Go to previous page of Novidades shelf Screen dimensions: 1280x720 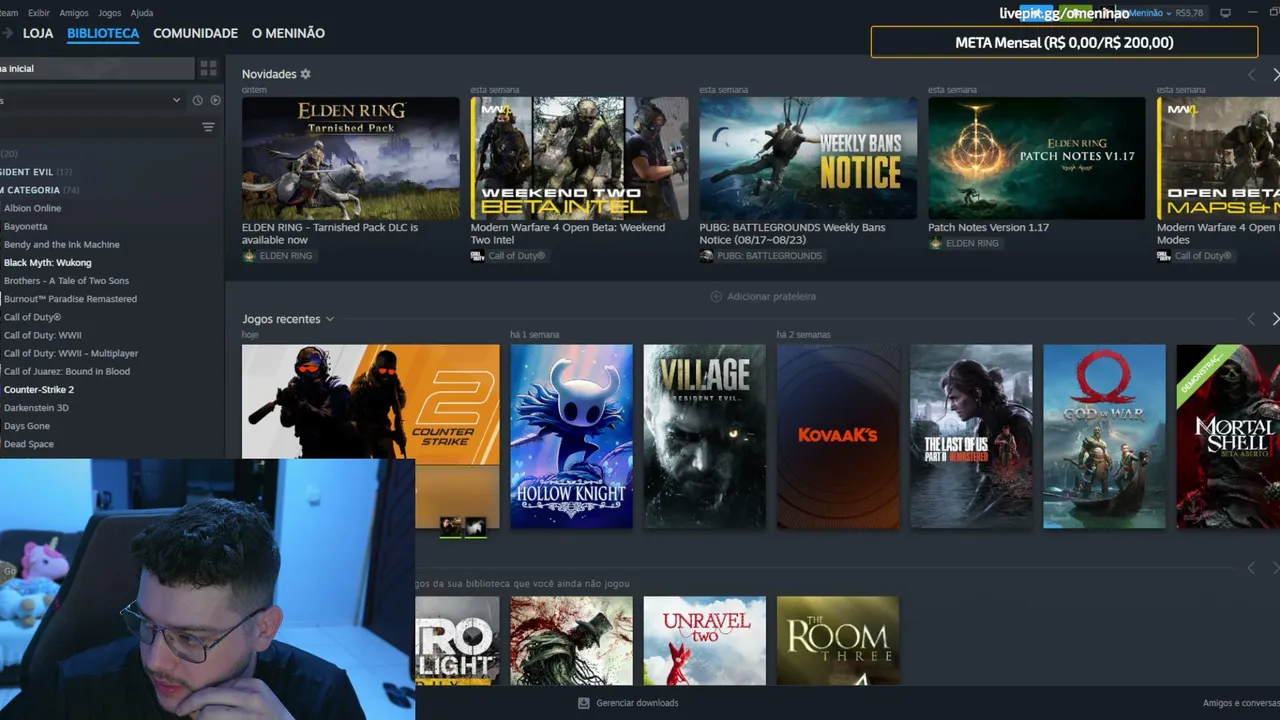coord(1251,75)
